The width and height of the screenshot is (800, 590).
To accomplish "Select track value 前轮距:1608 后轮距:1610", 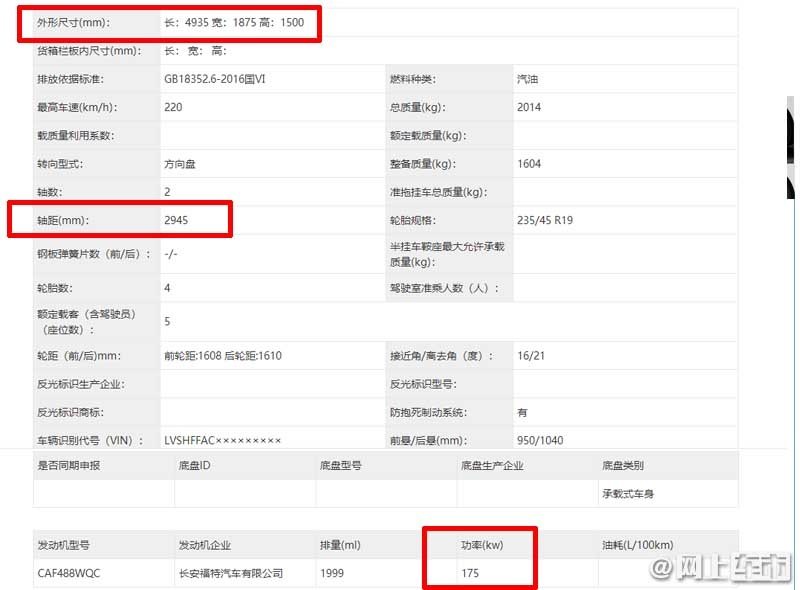I will click(x=223, y=356).
